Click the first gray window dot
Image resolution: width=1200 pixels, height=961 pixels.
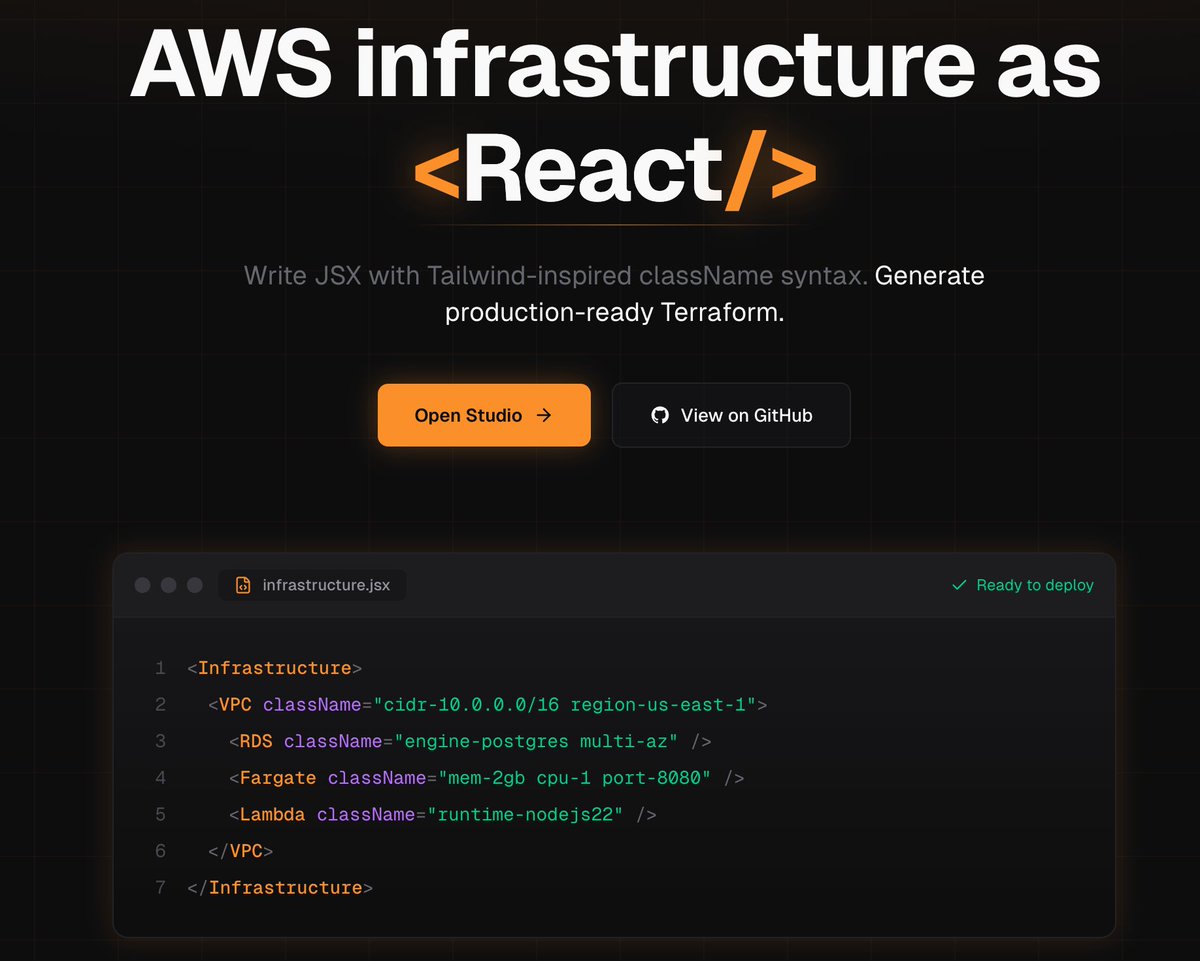(143, 585)
